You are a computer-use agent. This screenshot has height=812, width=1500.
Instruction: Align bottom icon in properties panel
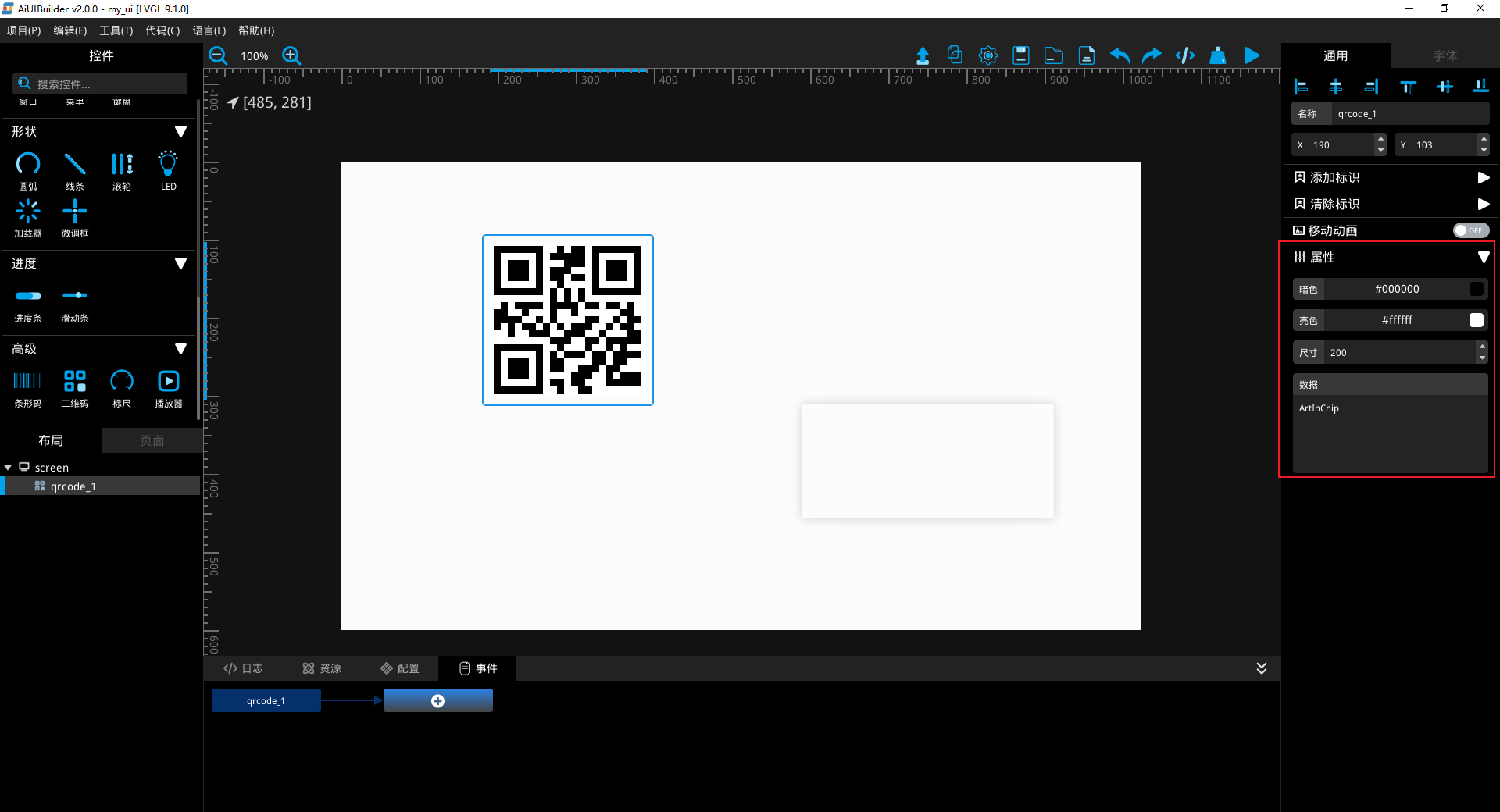point(1480,87)
